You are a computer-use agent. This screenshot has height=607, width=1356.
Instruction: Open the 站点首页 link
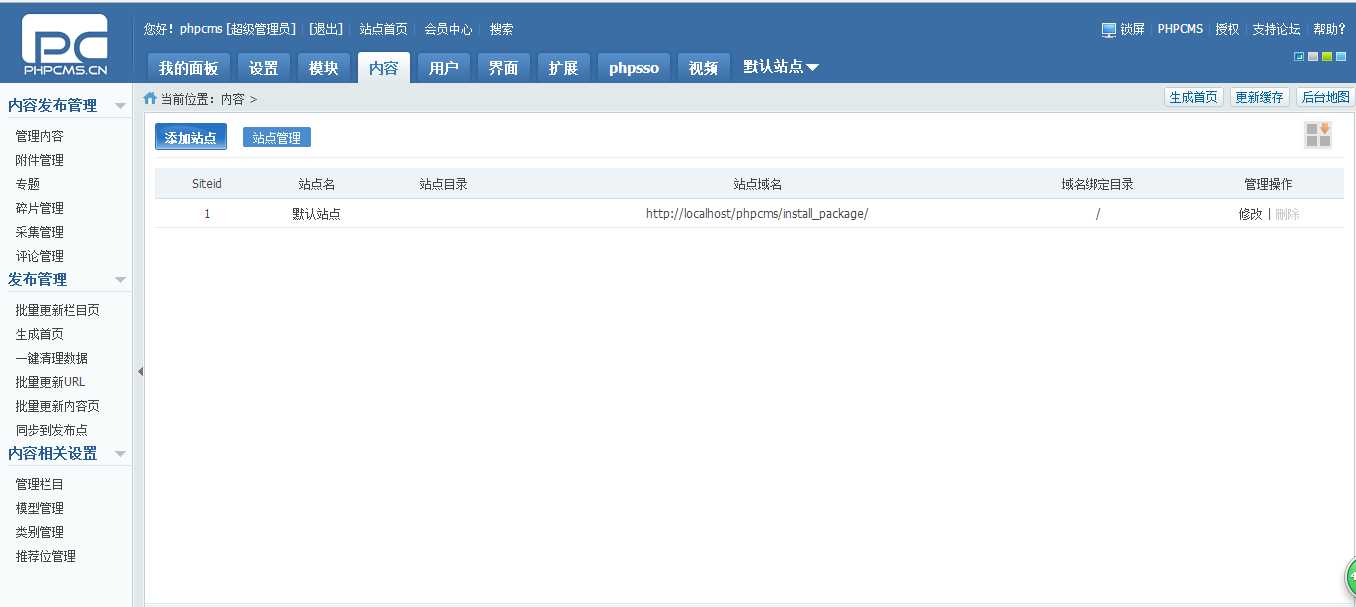pos(384,30)
